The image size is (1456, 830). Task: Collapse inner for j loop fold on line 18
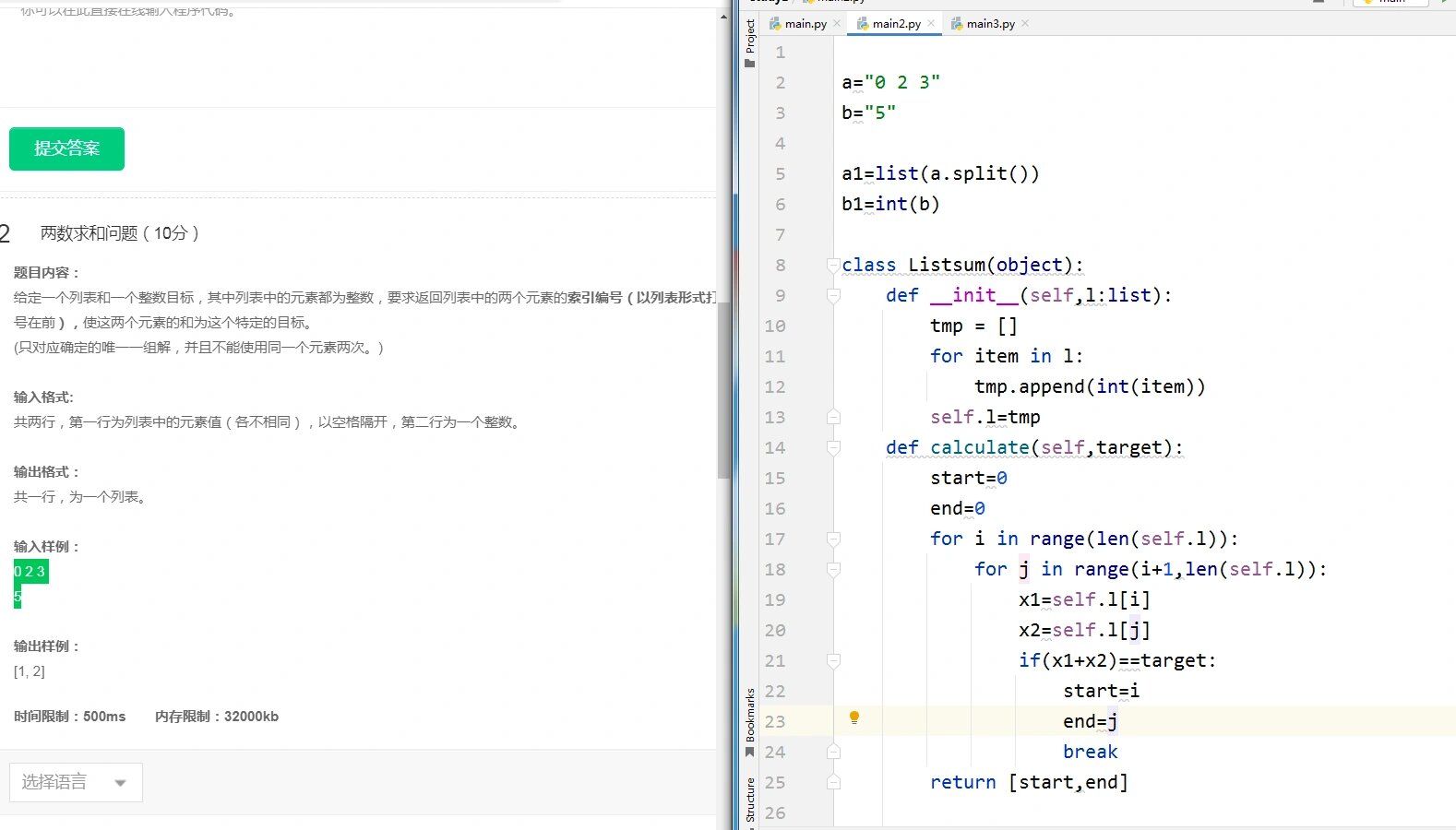(833, 569)
